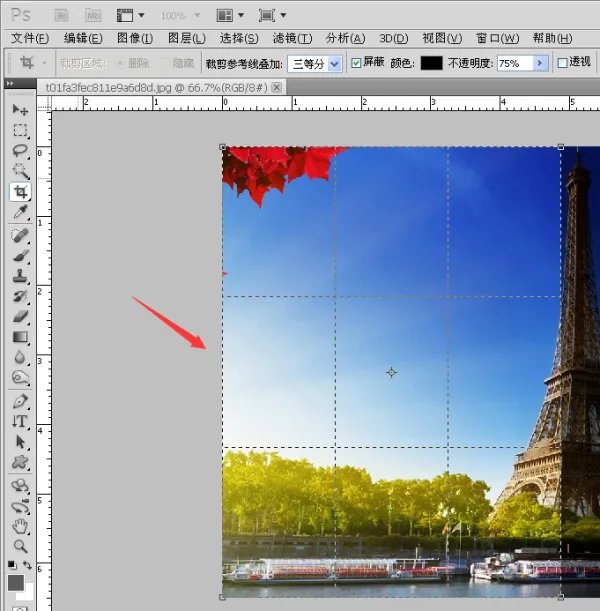Select the Lasso tool

[x=19, y=151]
